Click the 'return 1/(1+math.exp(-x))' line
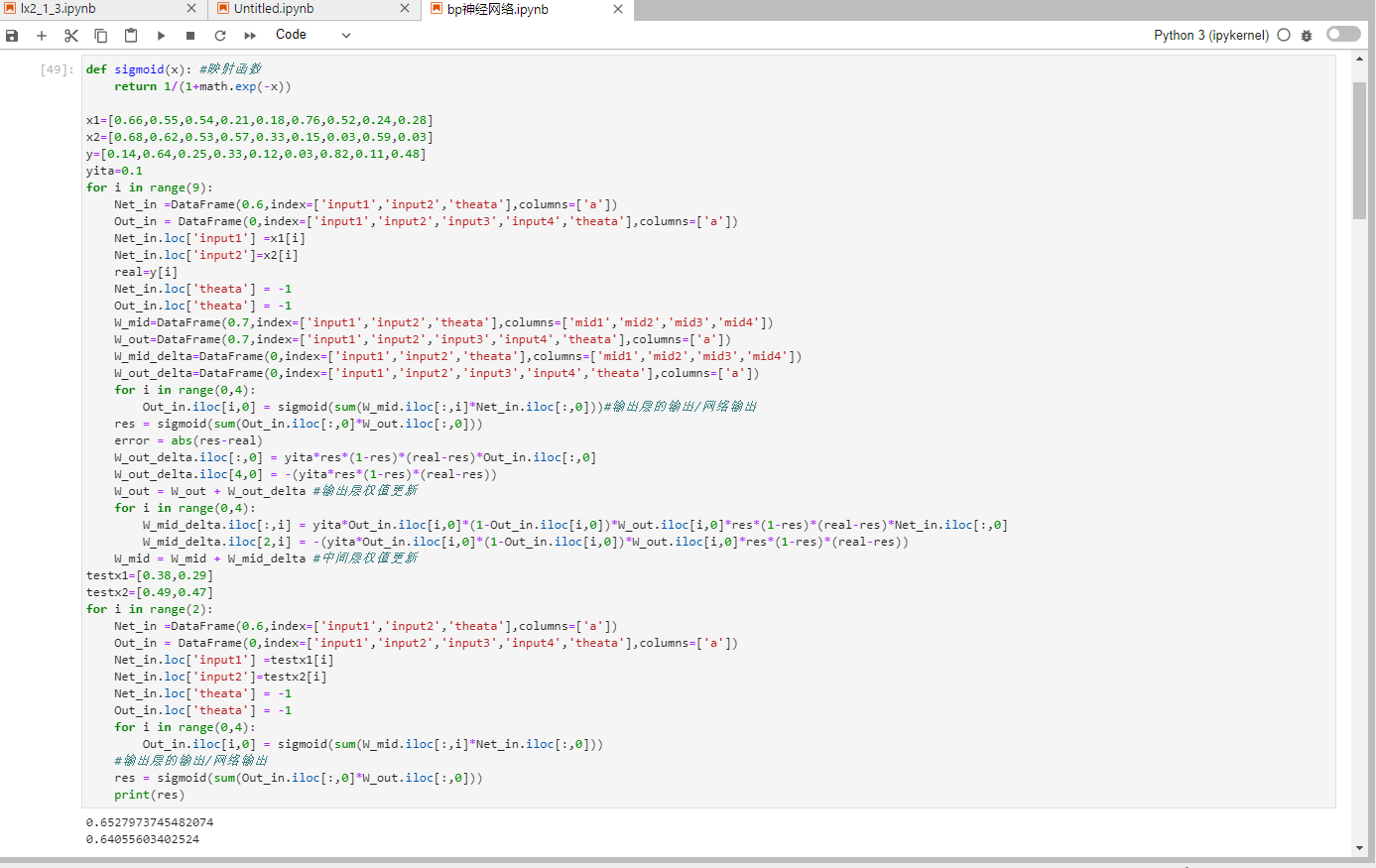1376x868 pixels. (202, 86)
